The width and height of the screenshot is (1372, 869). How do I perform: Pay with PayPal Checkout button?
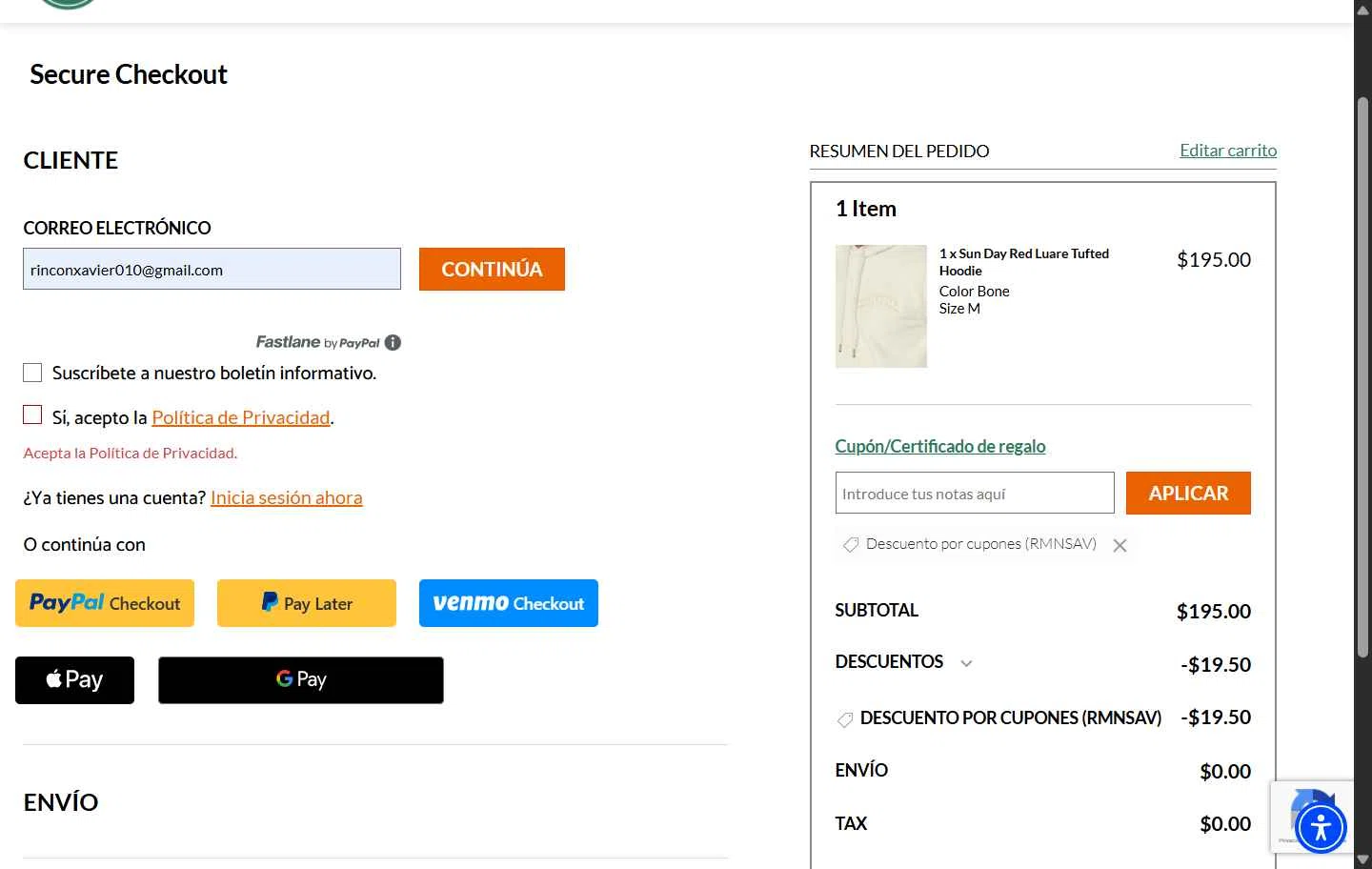(x=105, y=603)
